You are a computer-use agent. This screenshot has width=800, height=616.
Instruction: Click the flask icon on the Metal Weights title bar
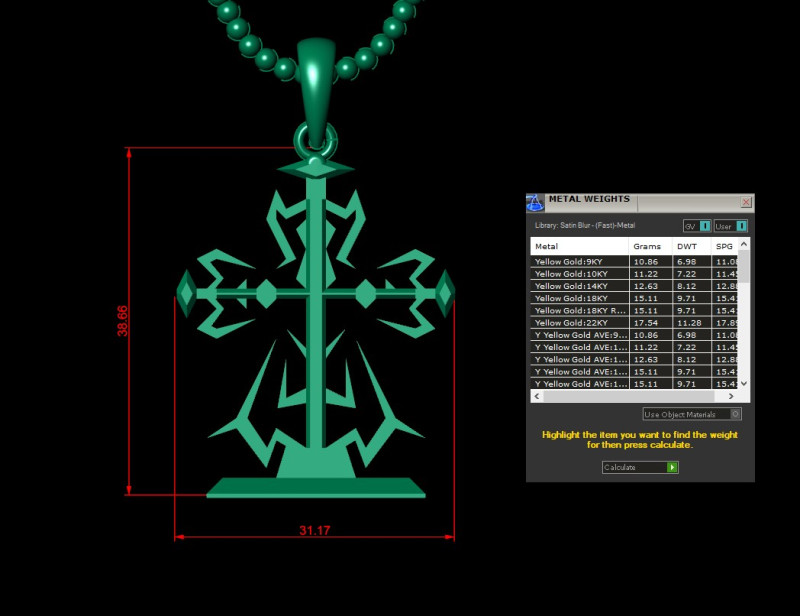point(533,201)
